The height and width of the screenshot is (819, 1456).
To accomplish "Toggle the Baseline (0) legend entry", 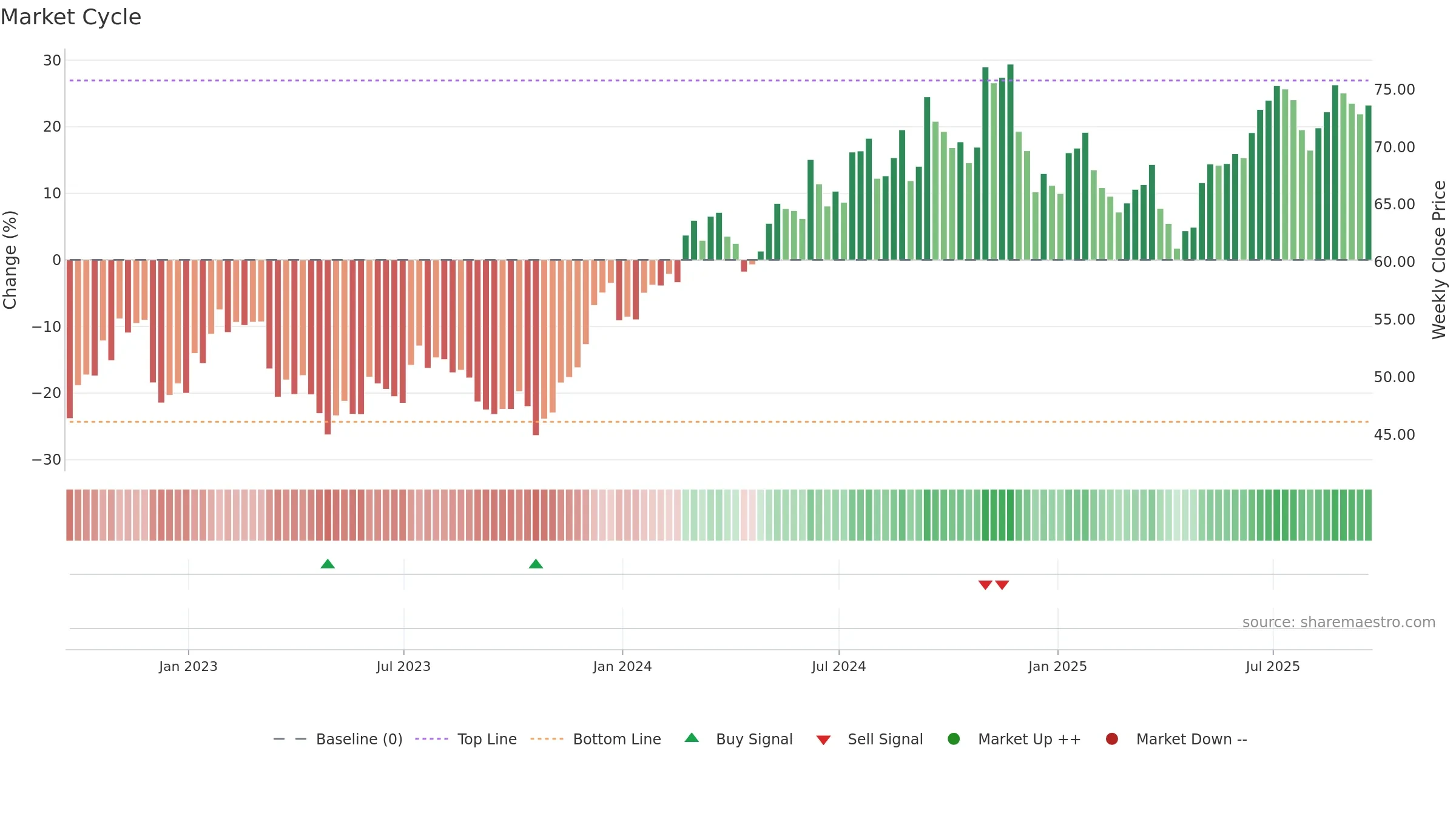I will tap(338, 739).
